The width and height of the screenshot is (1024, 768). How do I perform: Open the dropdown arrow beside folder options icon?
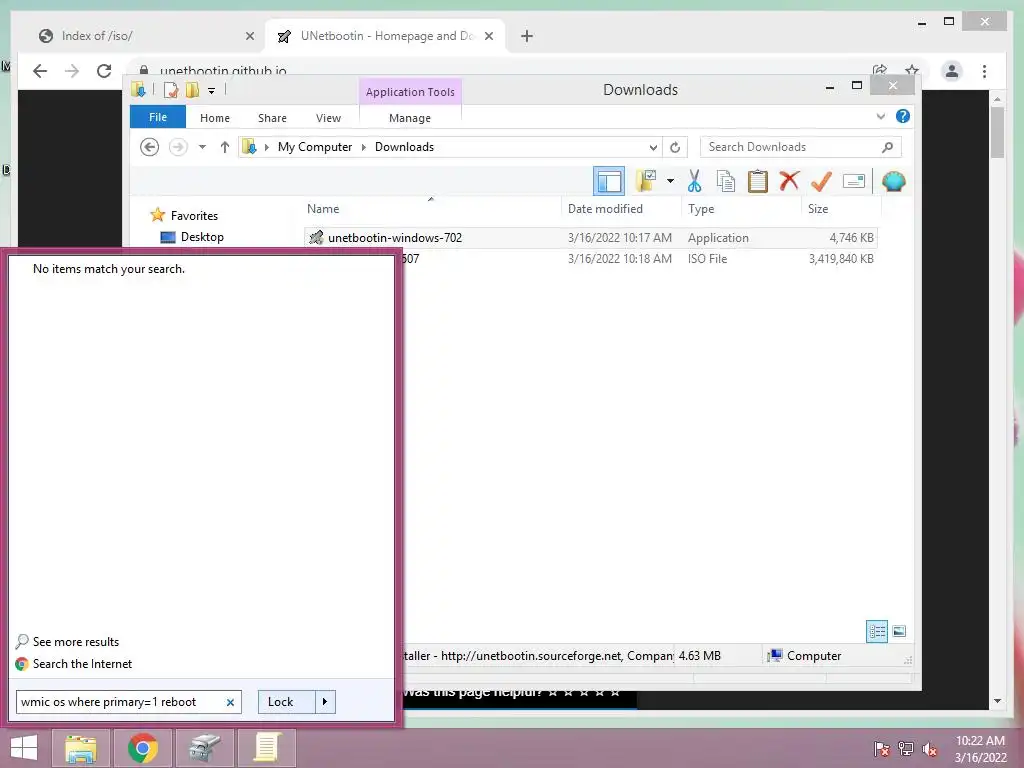pyautogui.click(x=670, y=181)
